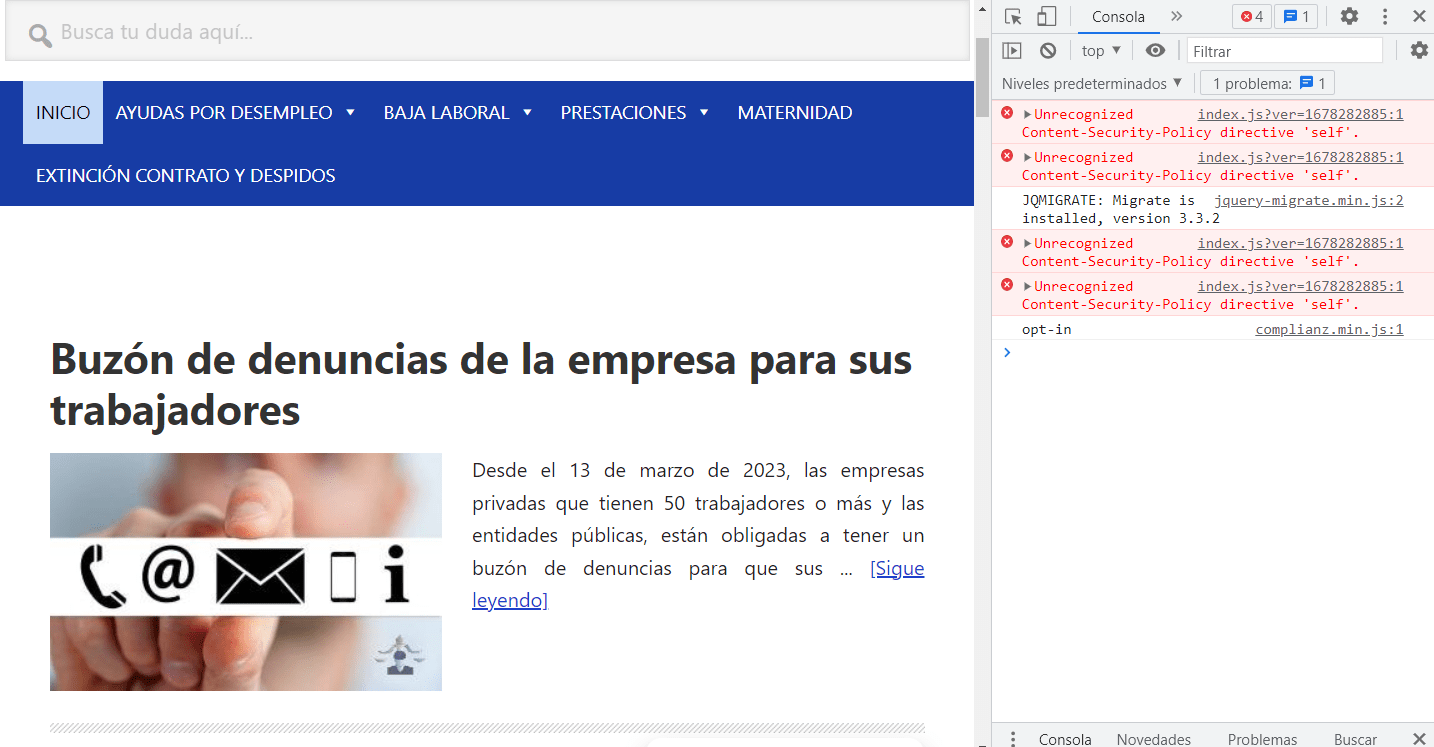Open first index.js?ver=1678282885:1 link
The width and height of the screenshot is (1434, 747).
[1301, 114]
